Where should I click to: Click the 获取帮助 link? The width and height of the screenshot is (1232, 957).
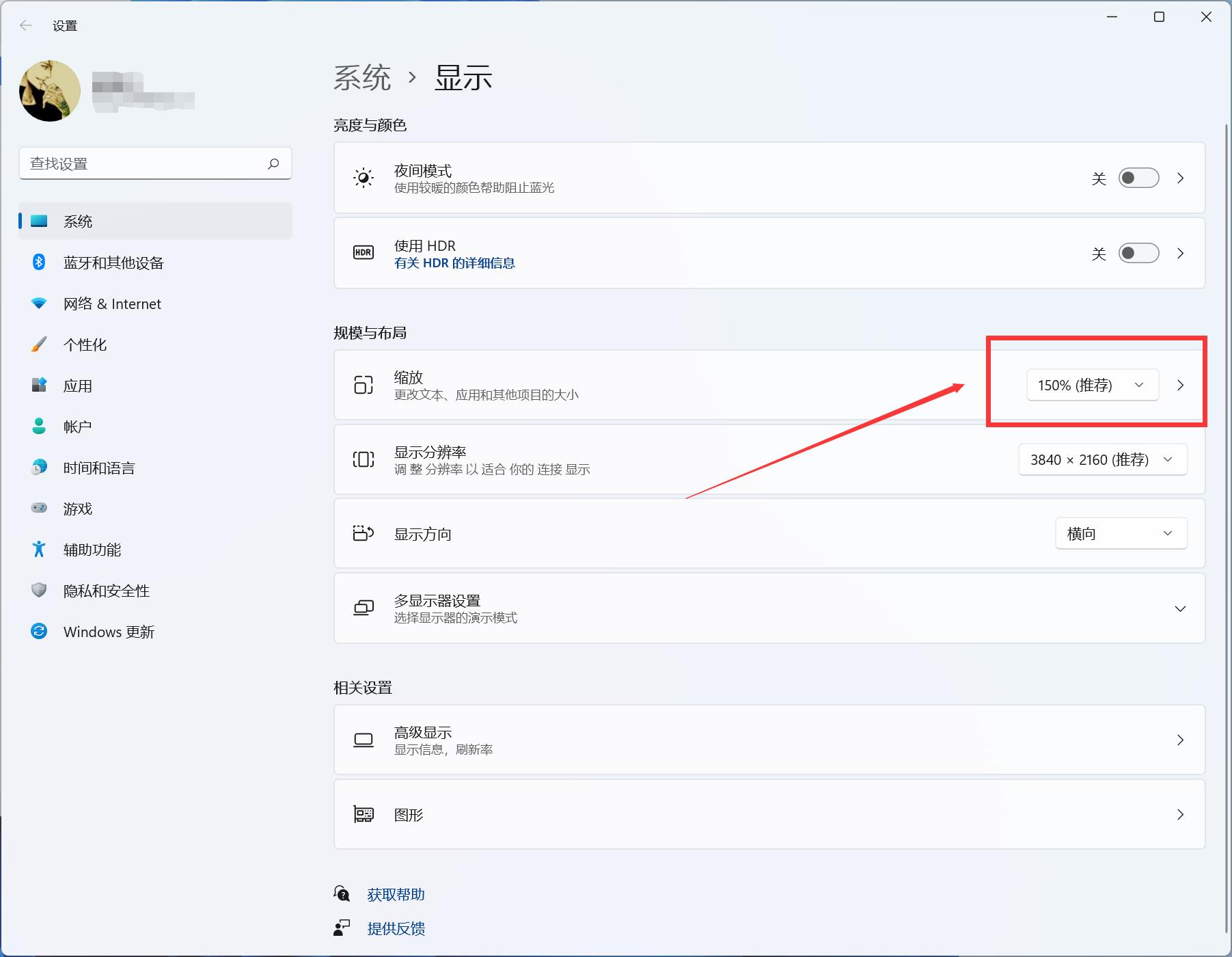pyautogui.click(x=396, y=893)
